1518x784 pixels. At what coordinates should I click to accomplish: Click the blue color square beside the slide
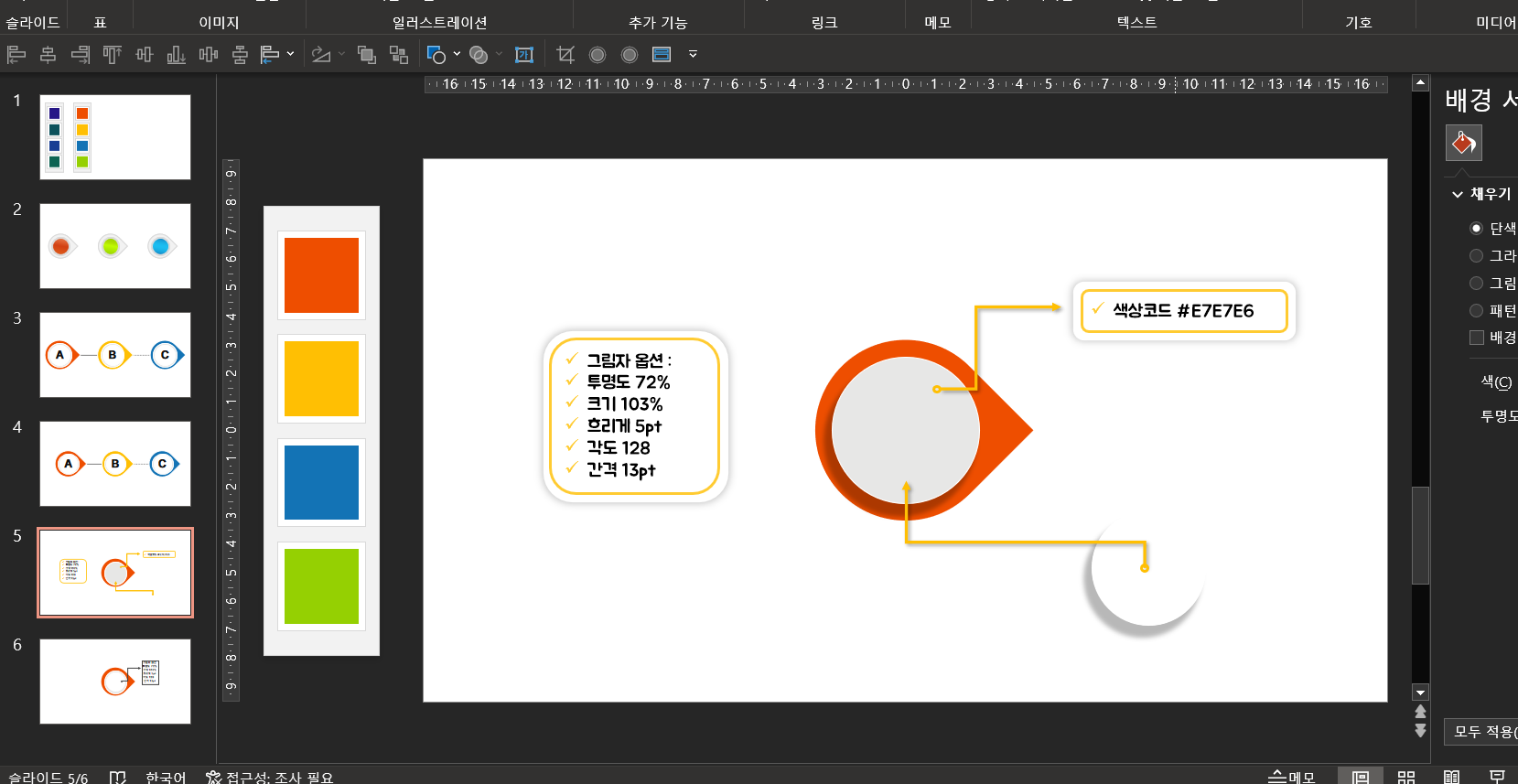(321, 482)
